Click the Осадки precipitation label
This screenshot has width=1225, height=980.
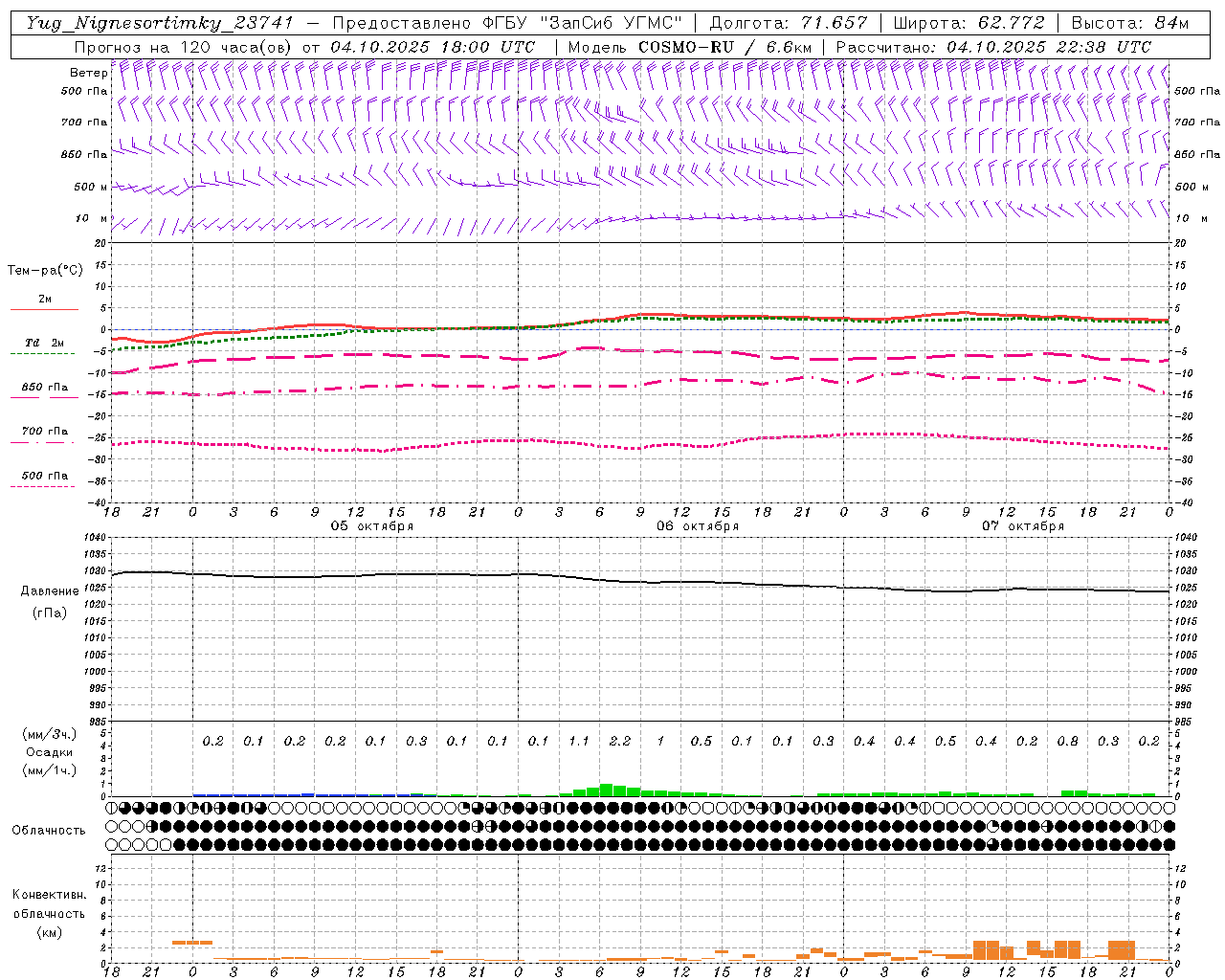[49, 752]
